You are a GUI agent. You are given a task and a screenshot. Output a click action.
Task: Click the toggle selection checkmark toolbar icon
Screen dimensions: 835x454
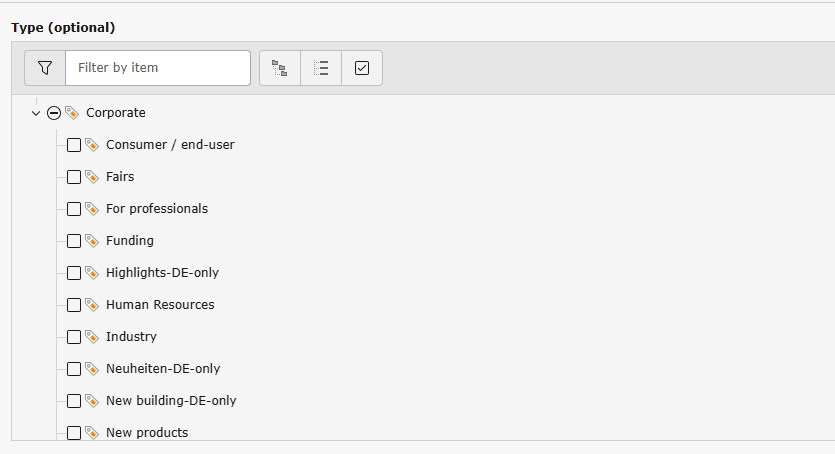pyautogui.click(x=362, y=68)
